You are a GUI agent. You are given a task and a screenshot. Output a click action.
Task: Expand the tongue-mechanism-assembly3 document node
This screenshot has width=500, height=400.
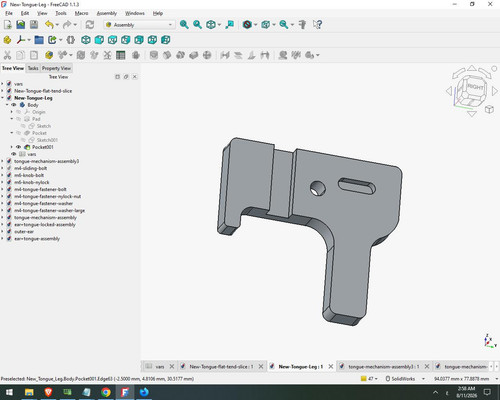click(3, 161)
